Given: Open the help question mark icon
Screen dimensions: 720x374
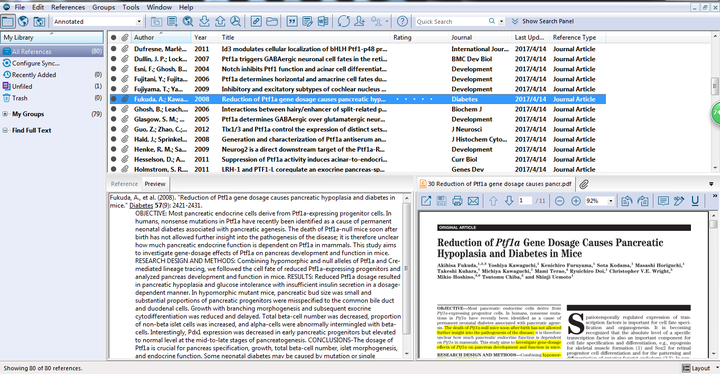Looking at the screenshot, I should click(402, 21).
